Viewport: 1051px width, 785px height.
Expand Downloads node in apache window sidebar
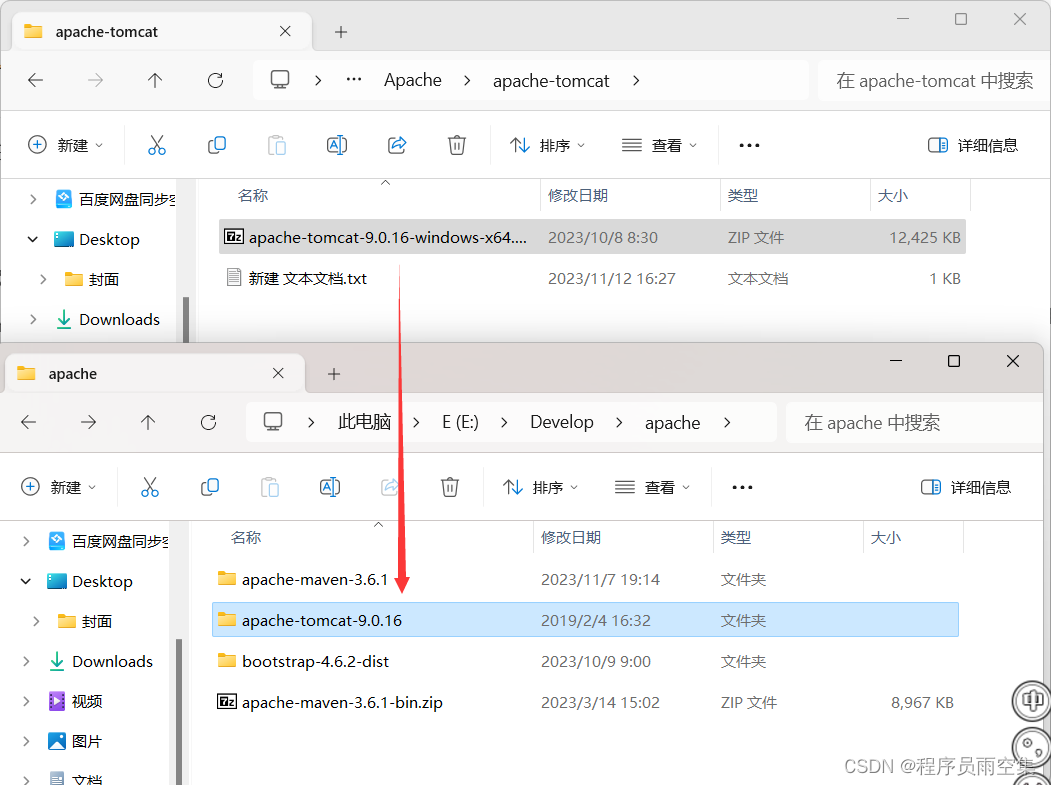[x=26, y=662]
